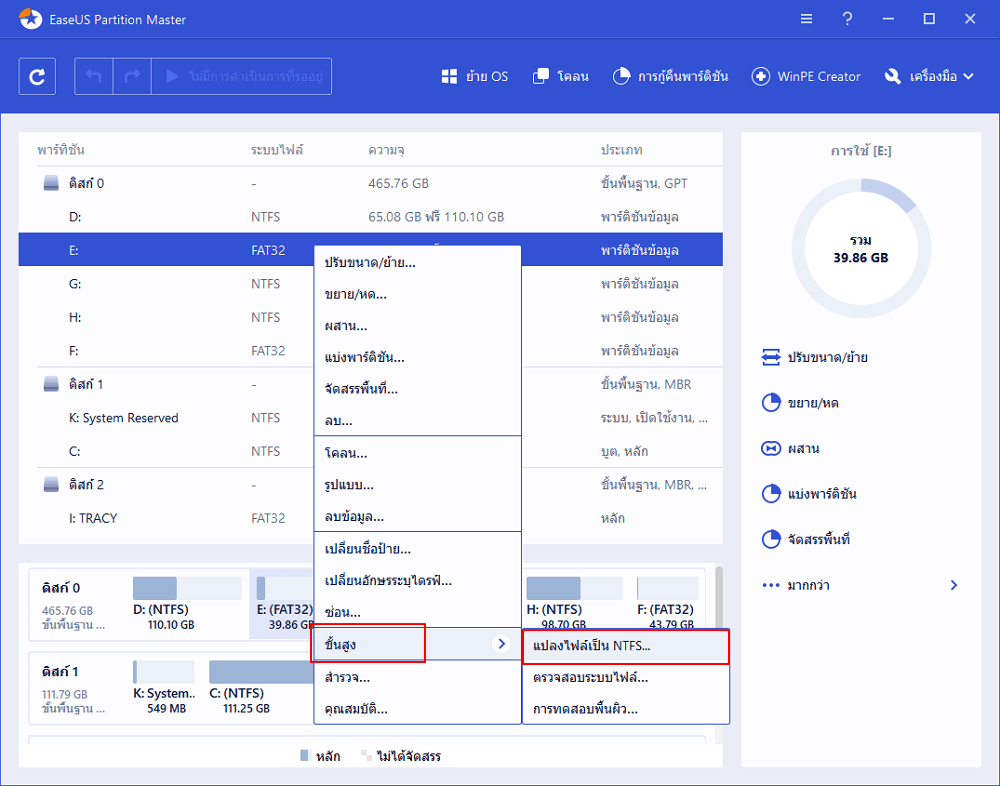The width and height of the screenshot is (1000, 786).
Task: Choose จัดสรรพื้นที่... in context menu
Action: tap(418, 389)
